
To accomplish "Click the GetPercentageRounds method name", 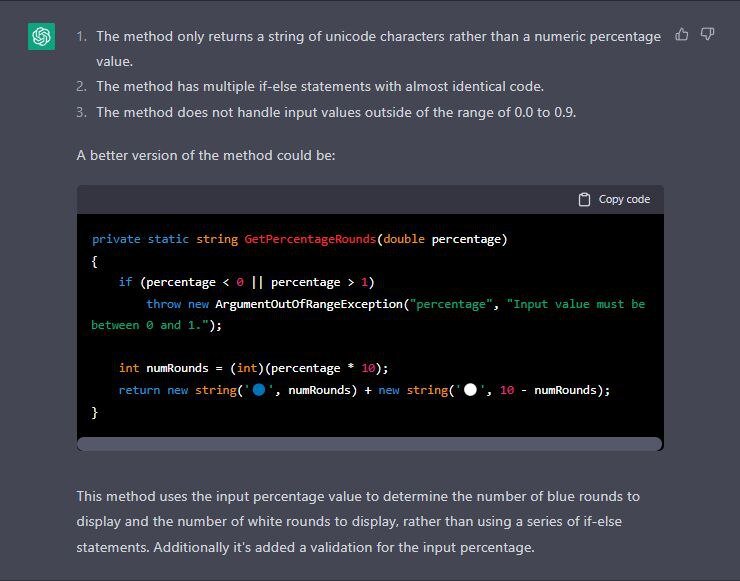I will [x=310, y=239].
